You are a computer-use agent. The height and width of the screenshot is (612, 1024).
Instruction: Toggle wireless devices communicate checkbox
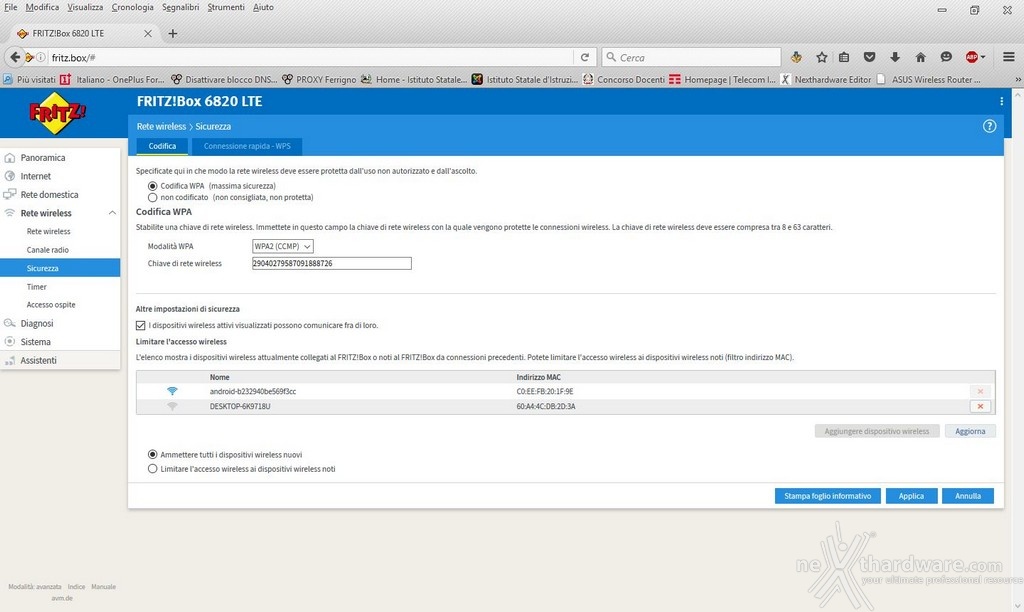[140, 325]
